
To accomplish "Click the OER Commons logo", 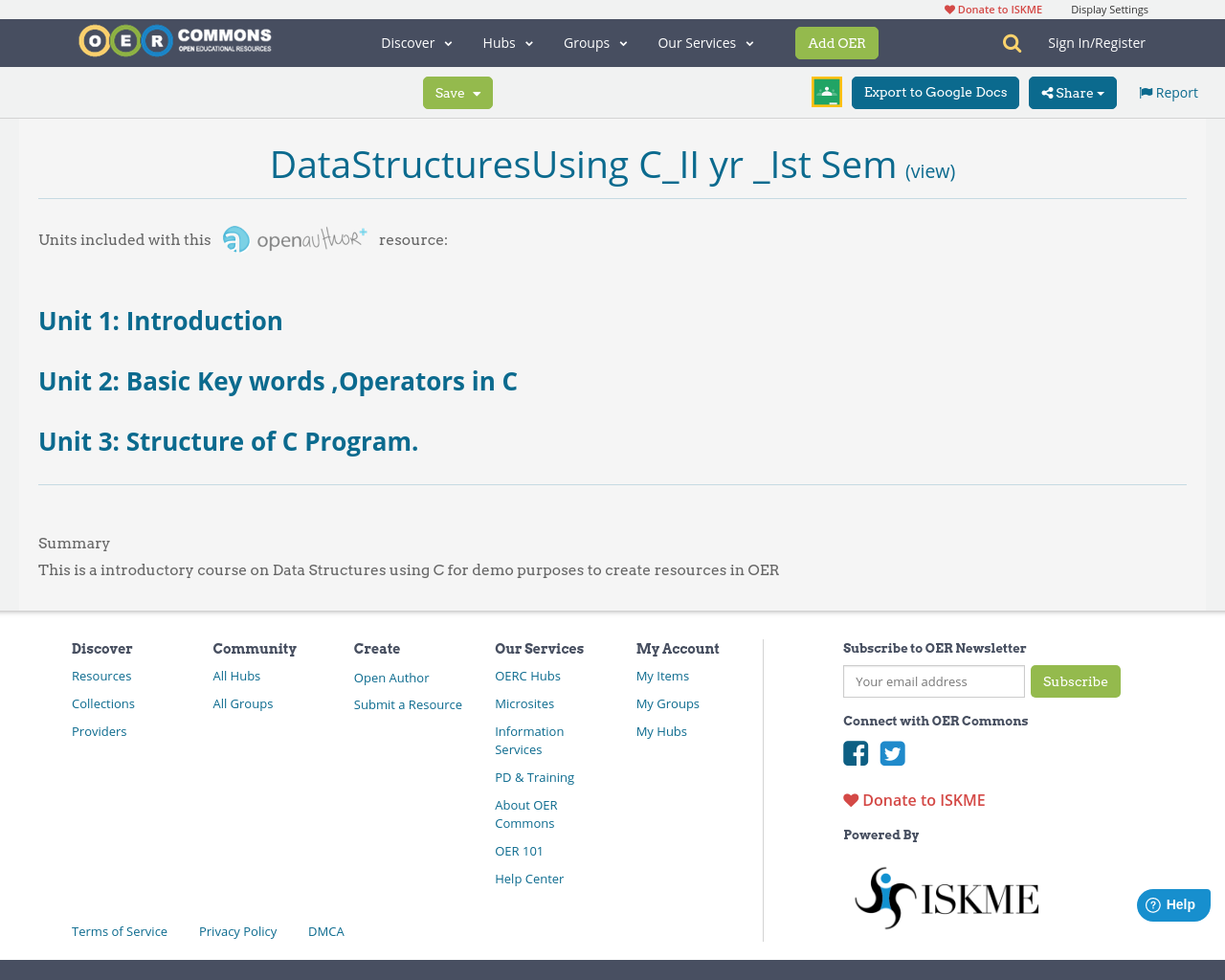I will coord(175,41).
